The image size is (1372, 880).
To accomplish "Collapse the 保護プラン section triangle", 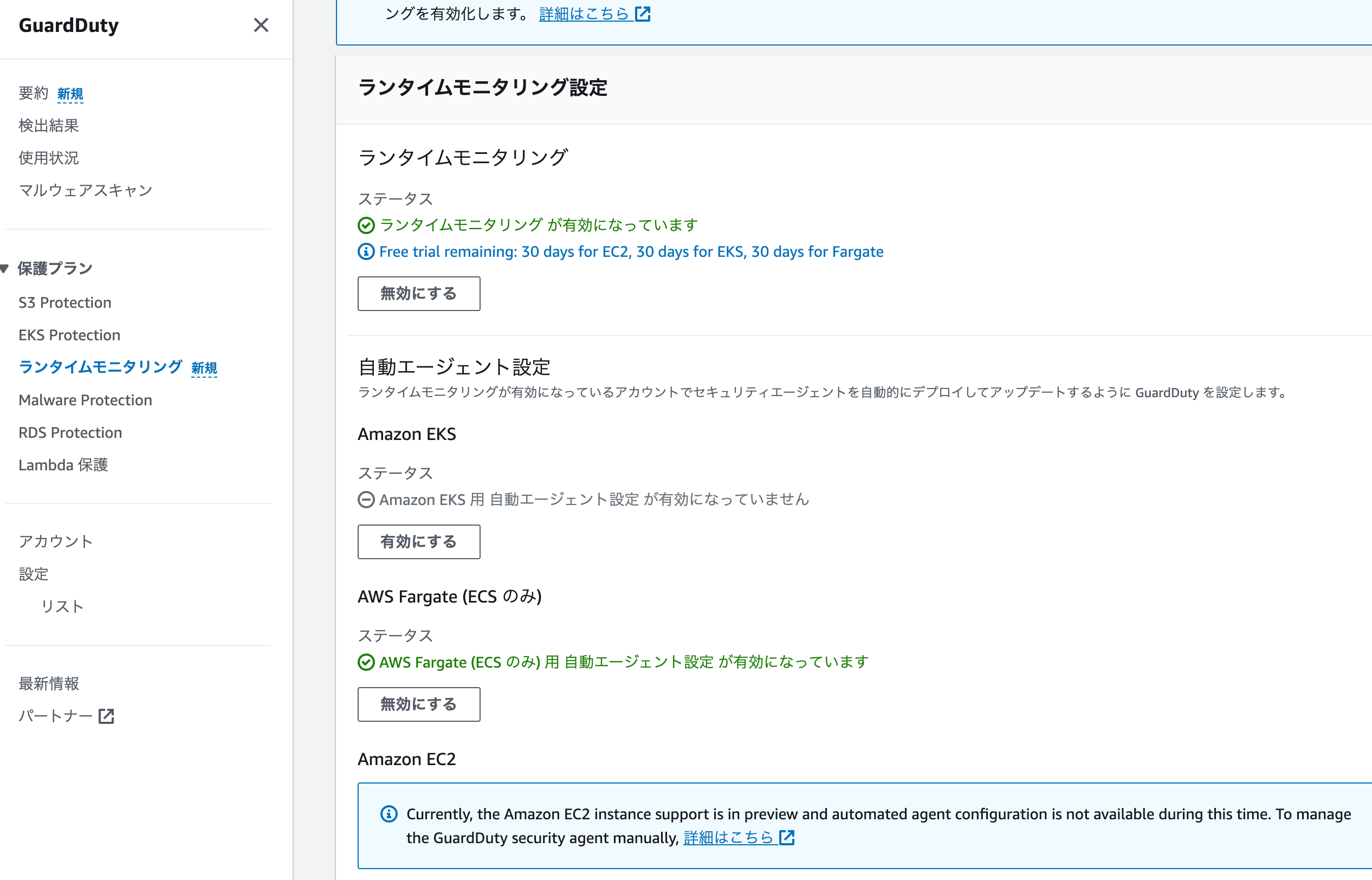I will point(4,268).
